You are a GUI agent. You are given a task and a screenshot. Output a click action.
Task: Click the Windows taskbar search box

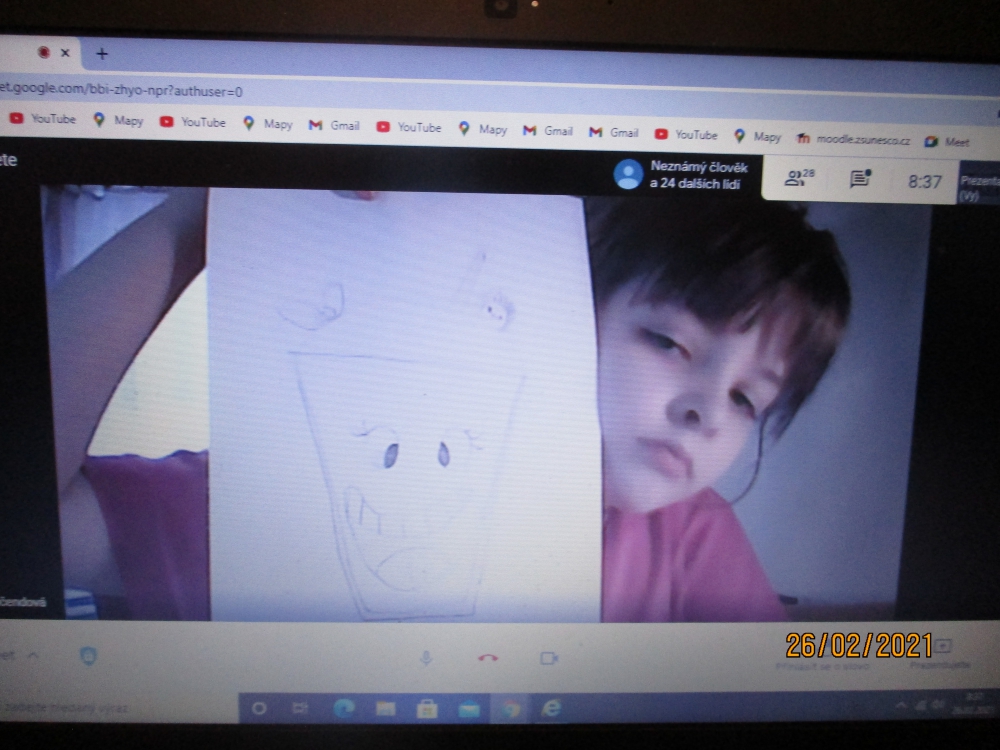coord(118,708)
